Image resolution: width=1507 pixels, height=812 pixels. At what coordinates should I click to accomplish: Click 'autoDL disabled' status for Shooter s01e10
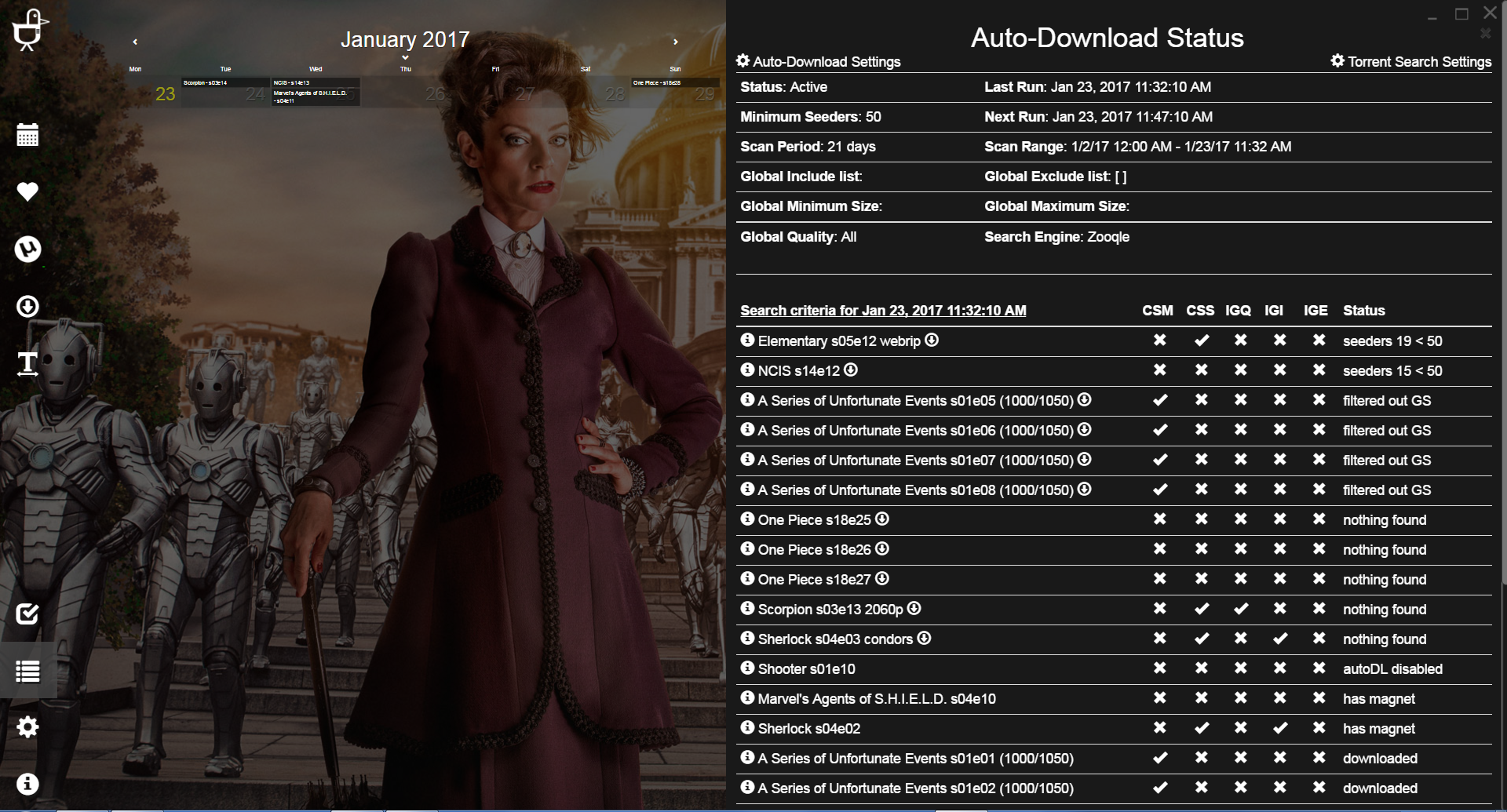click(1392, 669)
